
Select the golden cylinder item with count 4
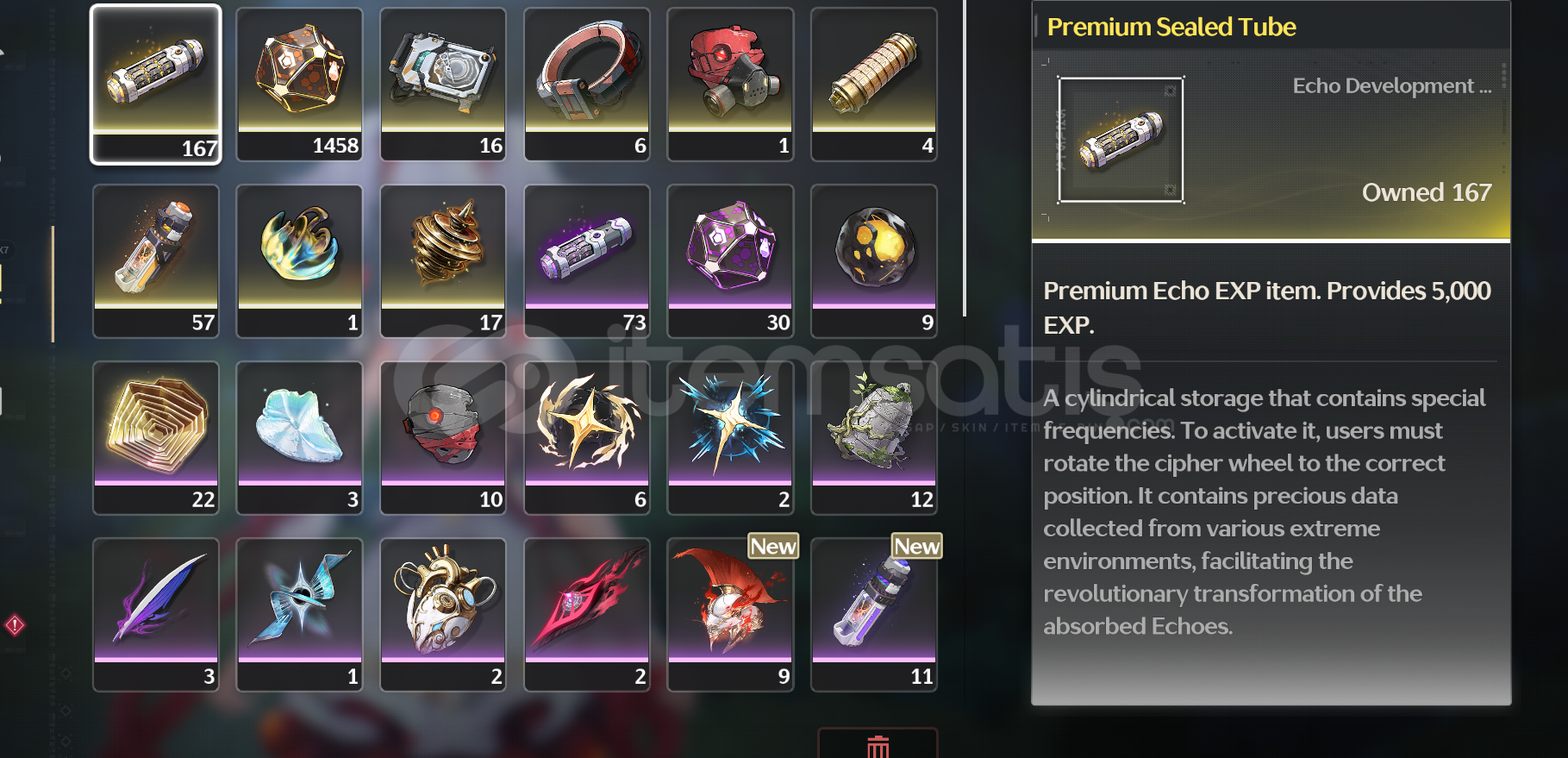874,85
